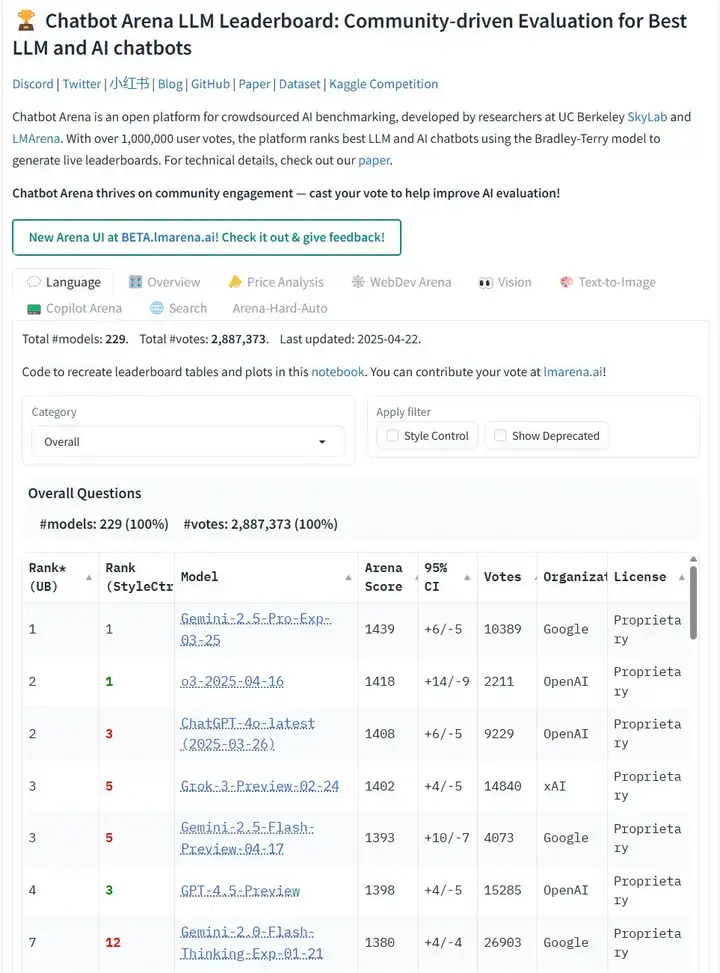This screenshot has height=973, width=720.
Task: Sort the License column using its arrow
Action: 682,577
